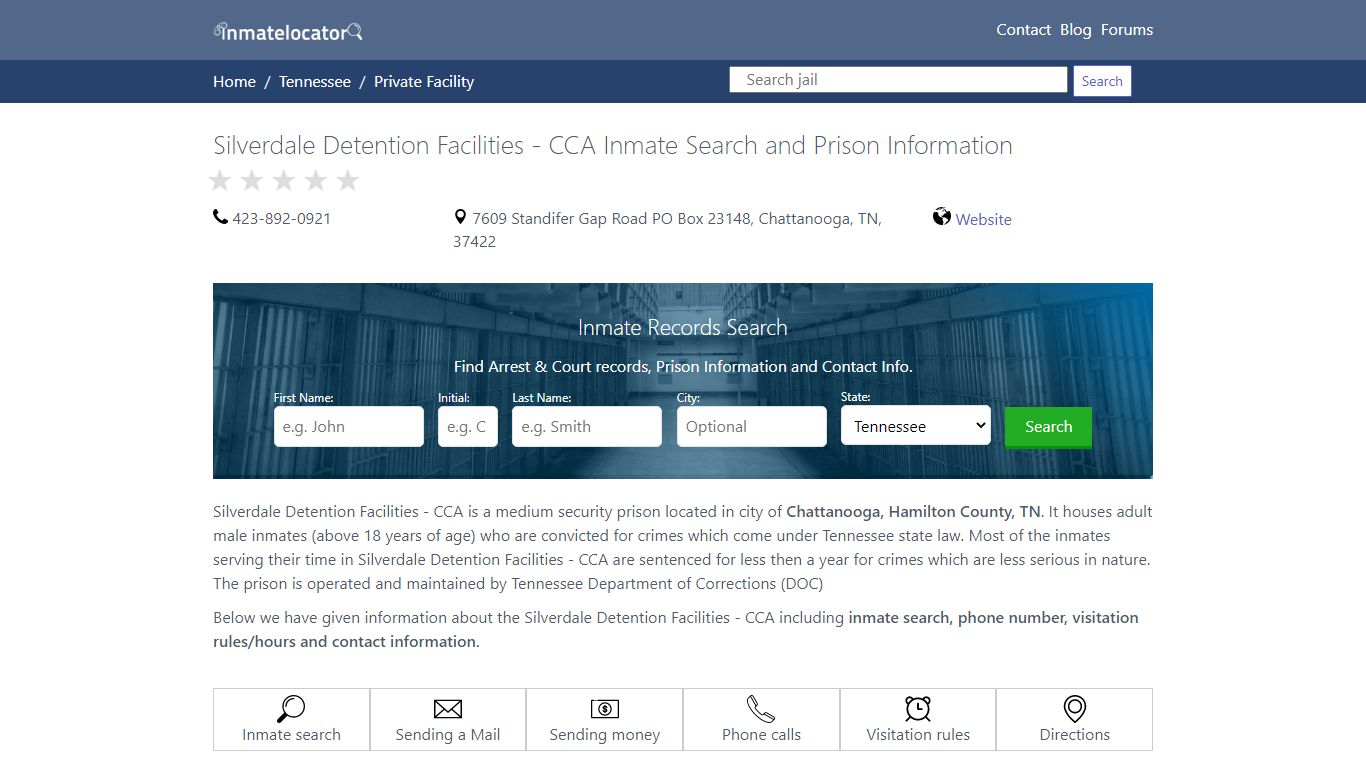This screenshot has height=768, width=1366.
Task: Click the alarm clock icon above Visitation rules
Action: tap(918, 709)
